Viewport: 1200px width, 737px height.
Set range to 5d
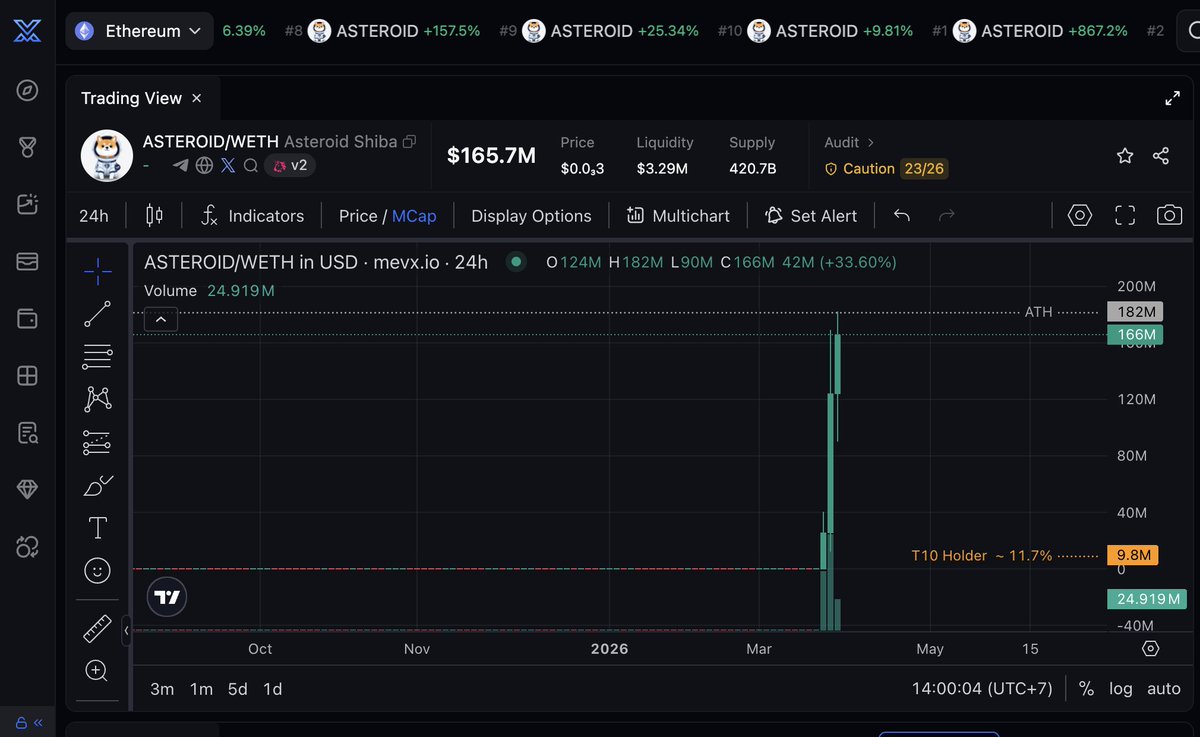click(x=237, y=688)
